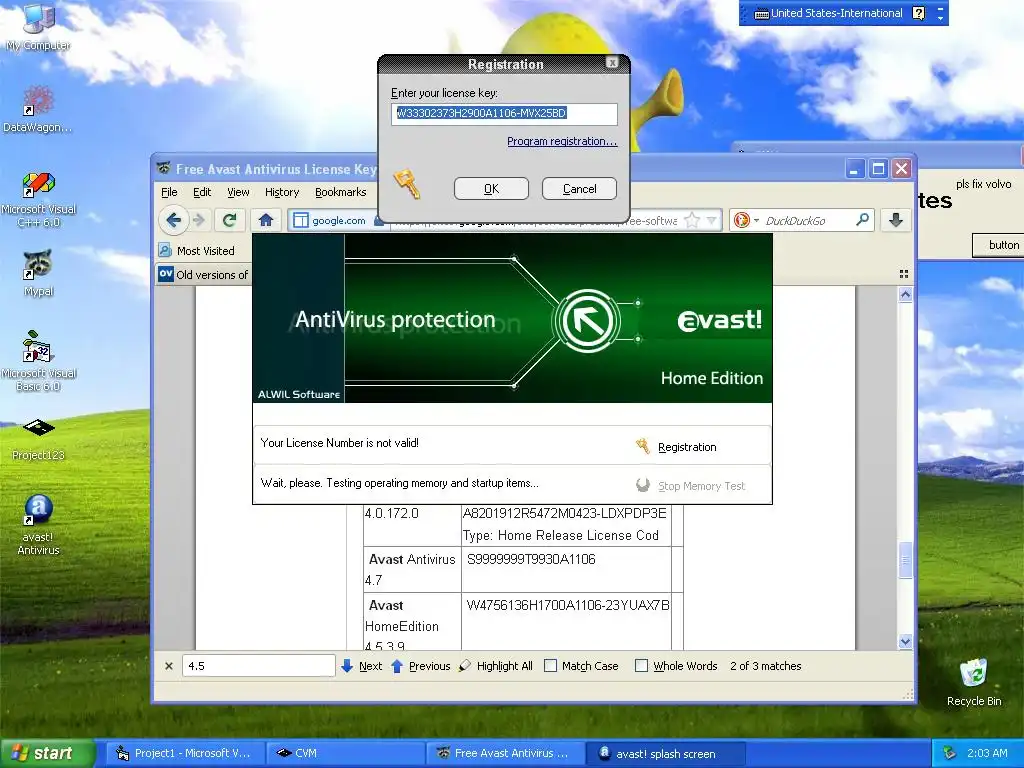
Task: Open the View menu in browser
Action: [238, 192]
